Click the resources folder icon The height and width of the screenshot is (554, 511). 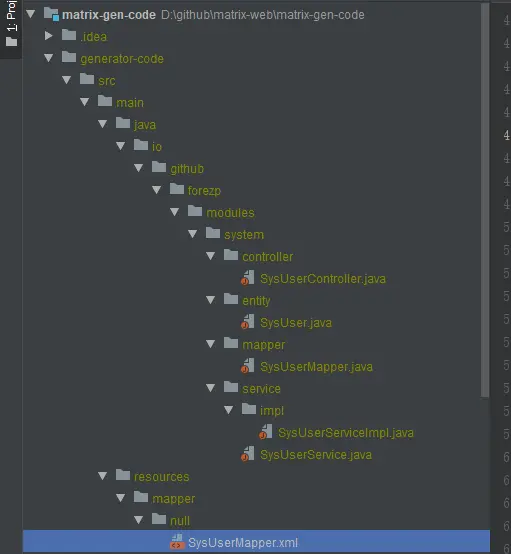coord(123,475)
